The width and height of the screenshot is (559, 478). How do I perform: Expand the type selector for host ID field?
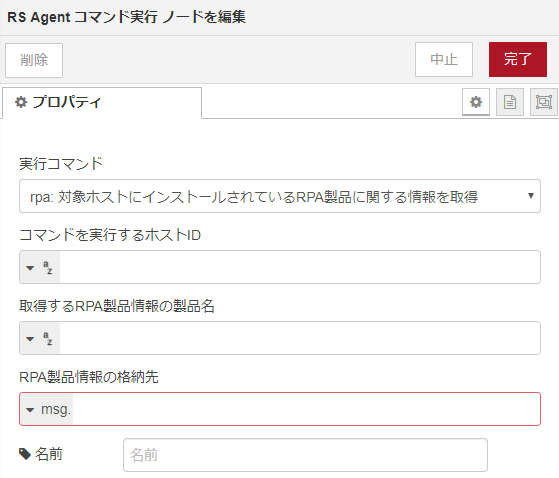[x=40, y=267]
